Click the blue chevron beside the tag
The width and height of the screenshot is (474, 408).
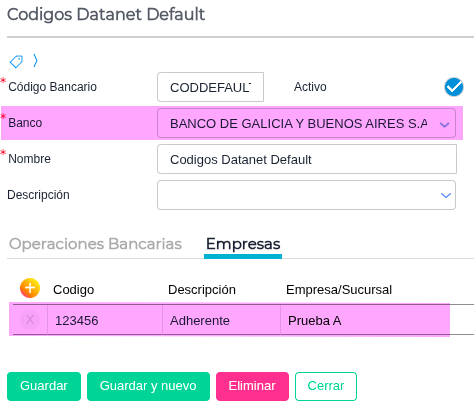click(x=35, y=61)
